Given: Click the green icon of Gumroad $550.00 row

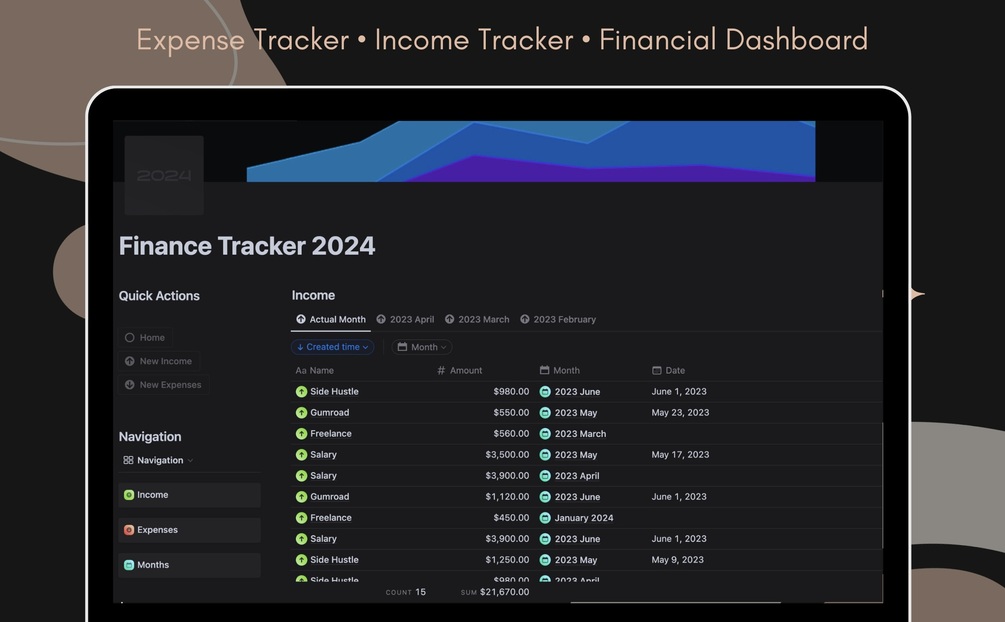Looking at the screenshot, I should pyautogui.click(x=301, y=413).
